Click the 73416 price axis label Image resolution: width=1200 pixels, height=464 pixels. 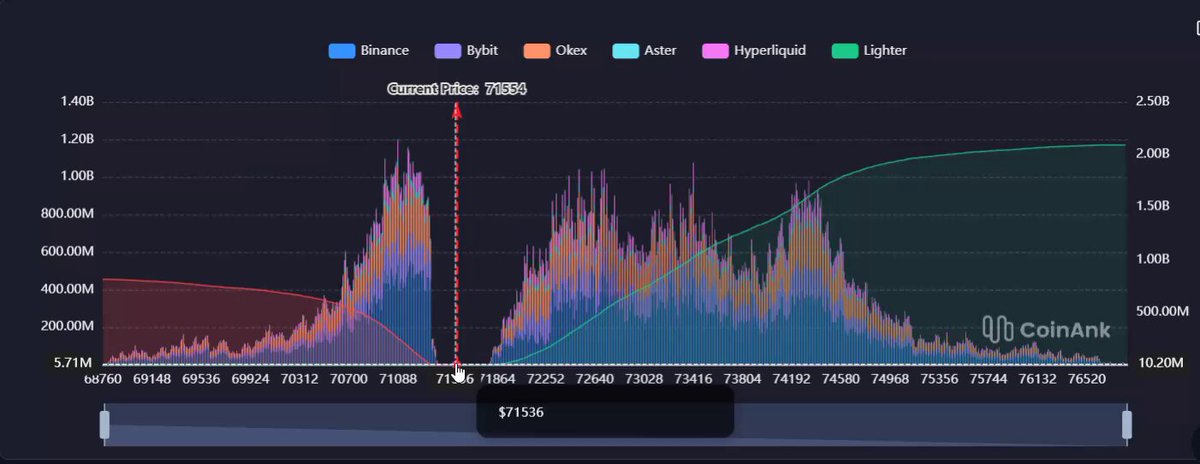click(x=693, y=380)
